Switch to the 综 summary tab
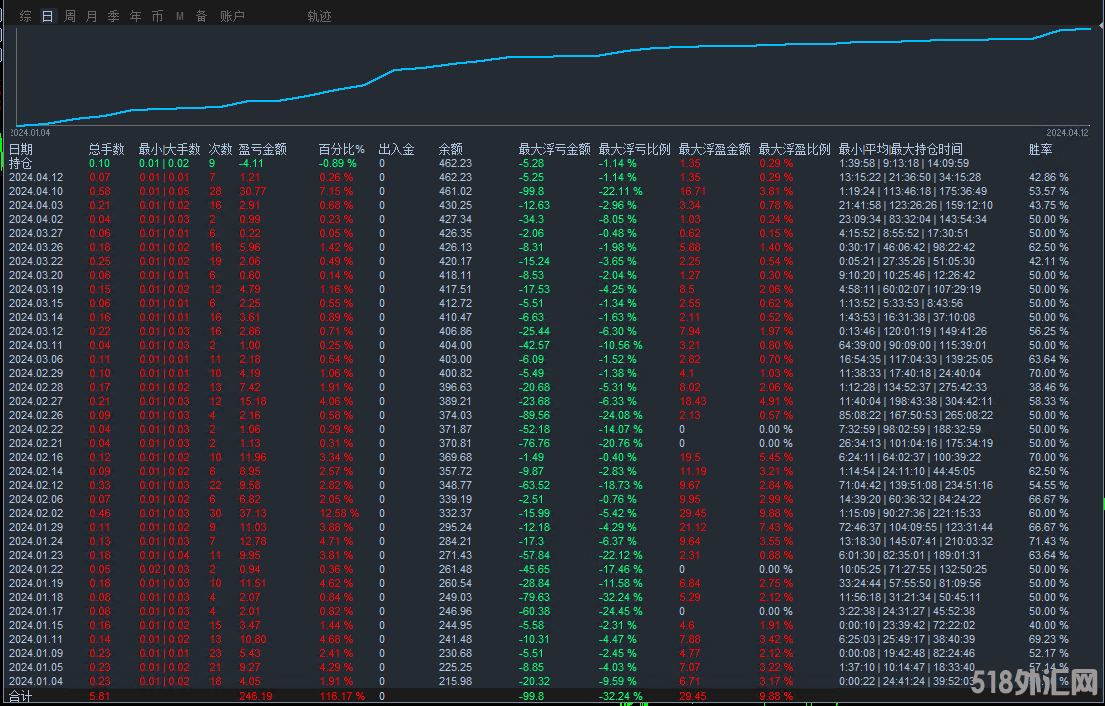 26,16
